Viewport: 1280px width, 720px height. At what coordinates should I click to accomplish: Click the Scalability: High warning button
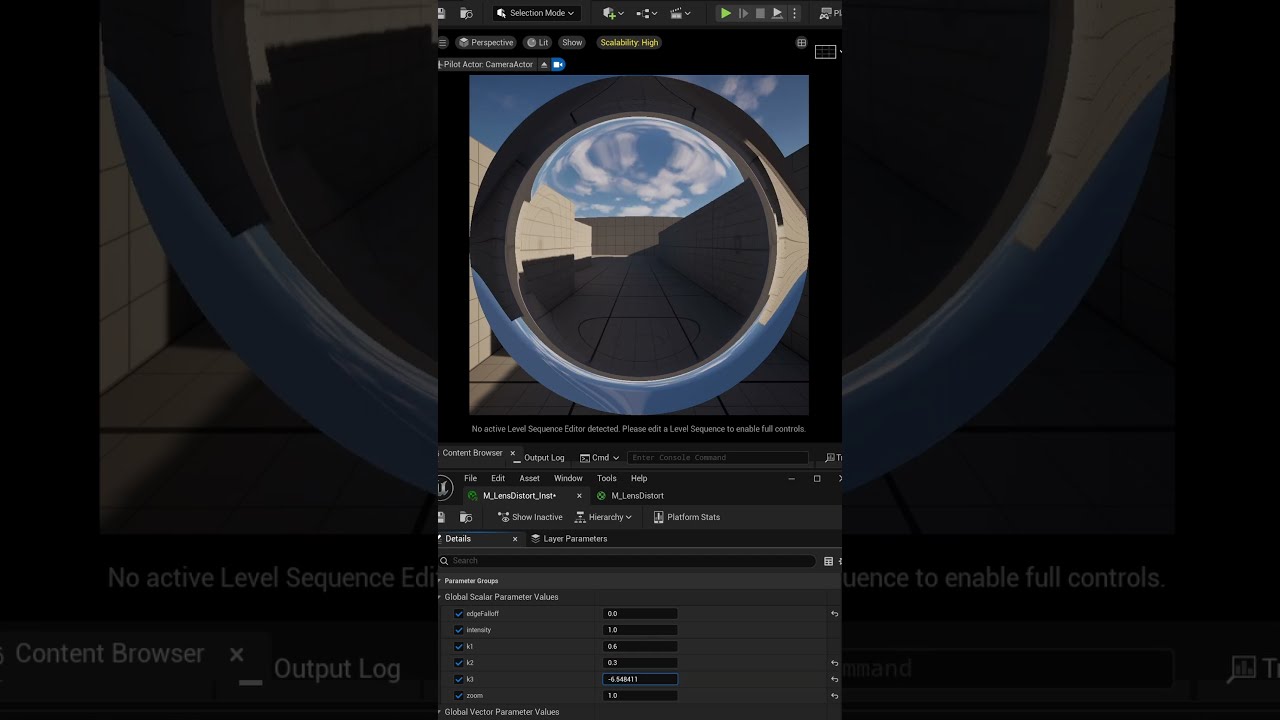(x=629, y=42)
